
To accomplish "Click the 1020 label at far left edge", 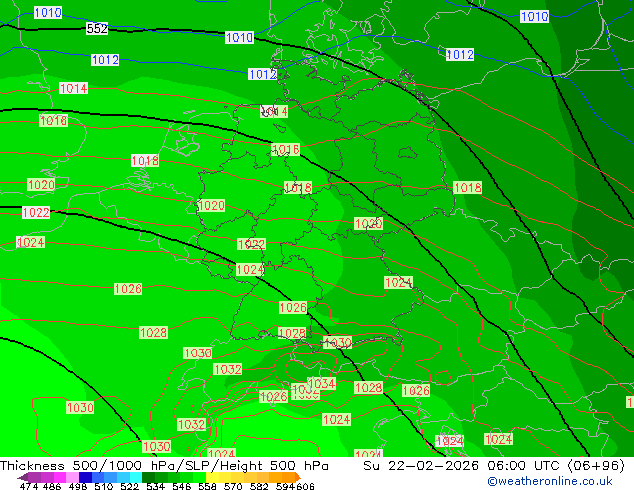I will [41, 185].
